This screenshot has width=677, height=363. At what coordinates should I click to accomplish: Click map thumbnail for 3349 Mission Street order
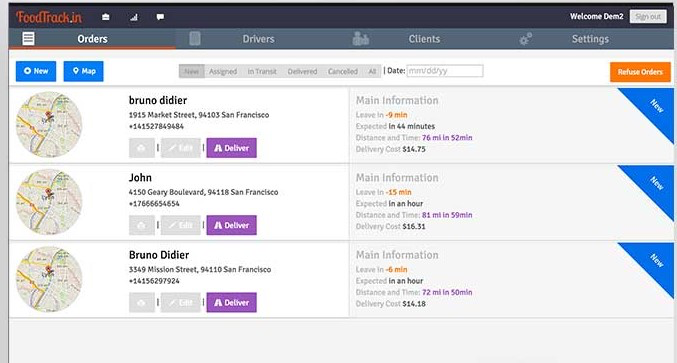[49, 279]
